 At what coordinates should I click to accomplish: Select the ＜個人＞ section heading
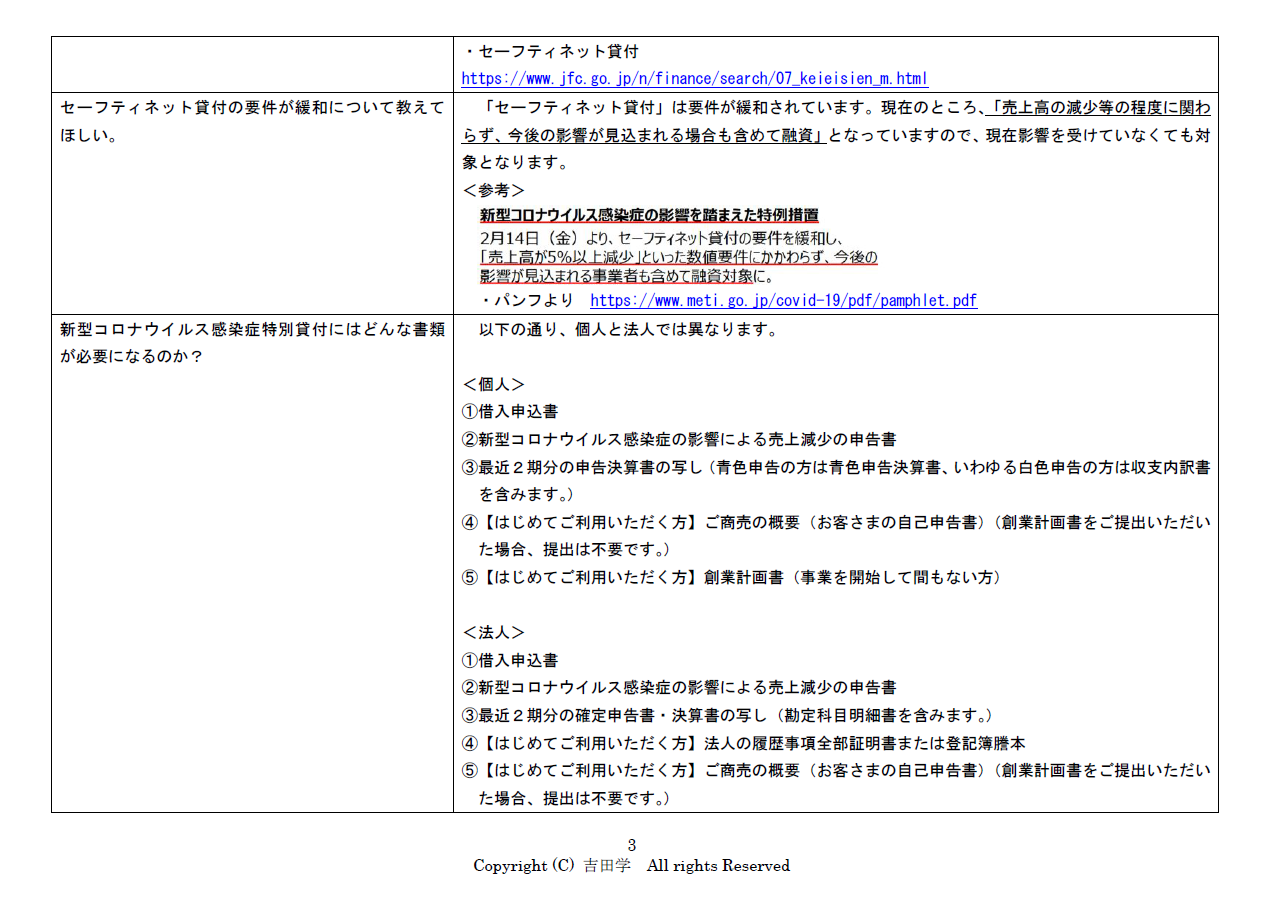pyautogui.click(x=494, y=384)
